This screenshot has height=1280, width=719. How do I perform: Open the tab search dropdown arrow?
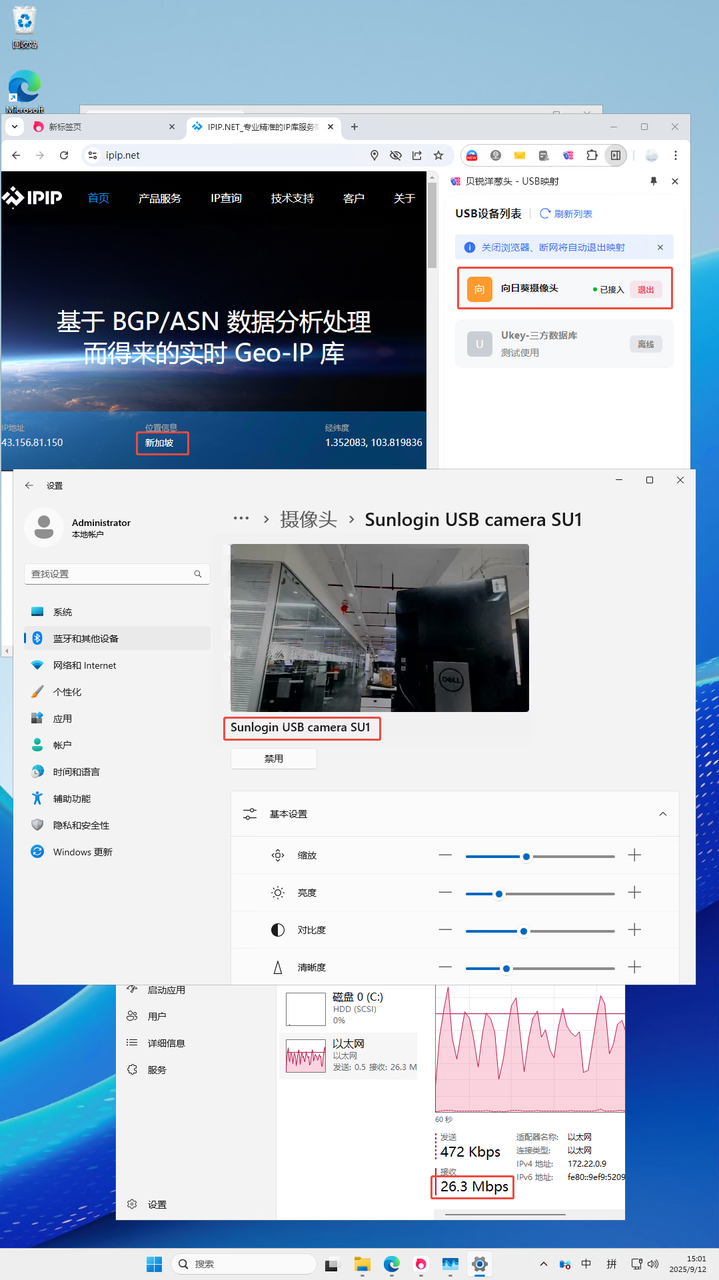(x=14, y=127)
